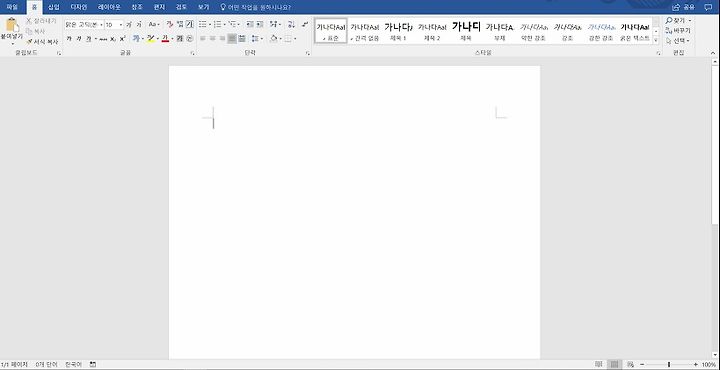The width and height of the screenshot is (720, 370).
Task: Expand the styles gallery more arrow
Action: point(656,40)
